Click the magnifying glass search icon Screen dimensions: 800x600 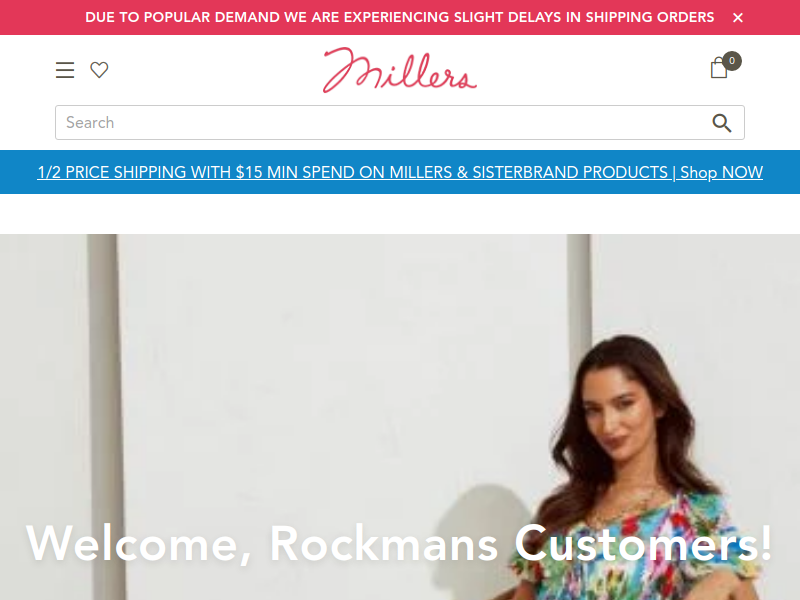point(721,122)
